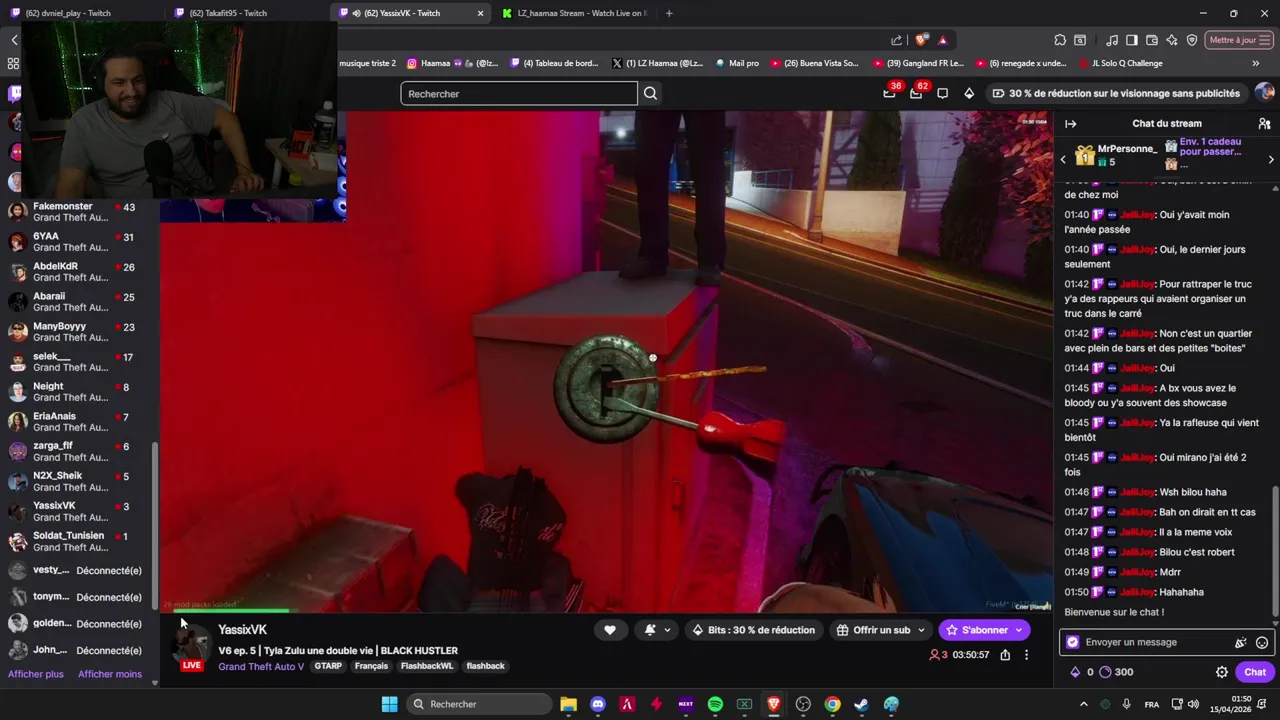This screenshot has height=720, width=1280.
Task: Click the GTARP tag
Action: (328, 666)
